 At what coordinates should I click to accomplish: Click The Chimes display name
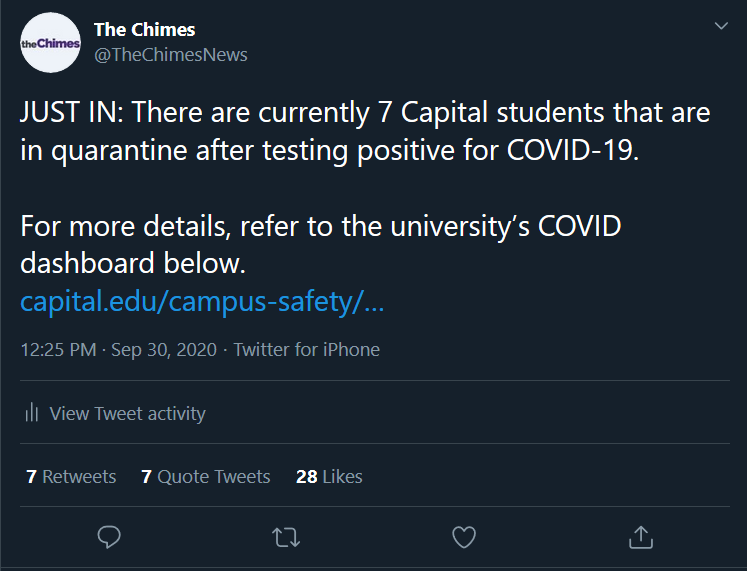pyautogui.click(x=145, y=30)
